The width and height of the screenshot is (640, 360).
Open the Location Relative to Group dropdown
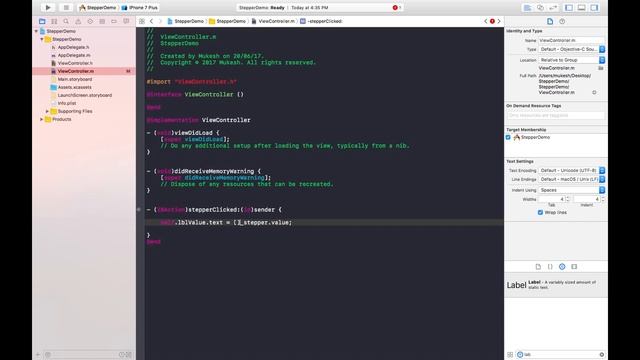tap(571, 60)
